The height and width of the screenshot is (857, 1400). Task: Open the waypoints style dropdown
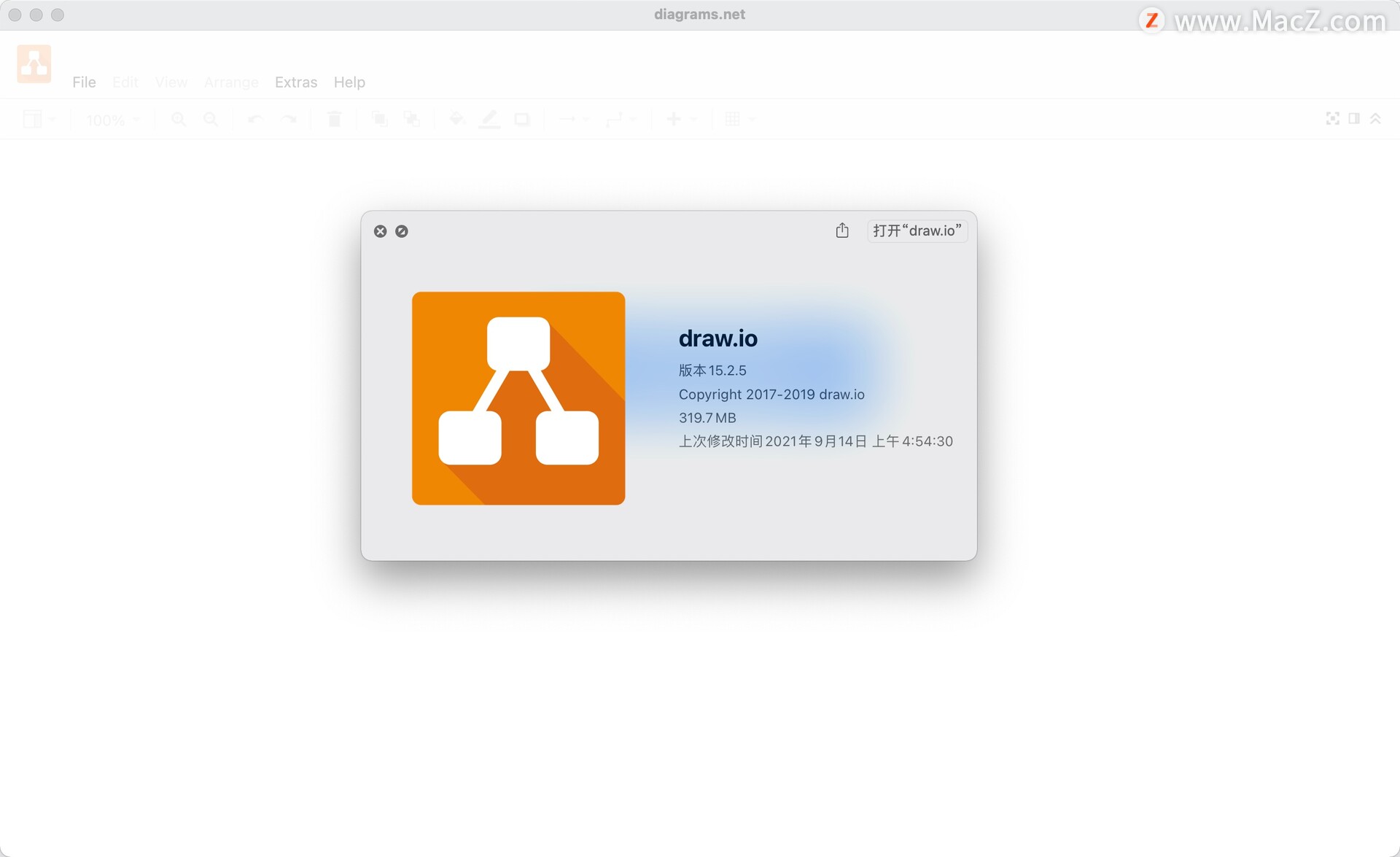click(x=621, y=119)
